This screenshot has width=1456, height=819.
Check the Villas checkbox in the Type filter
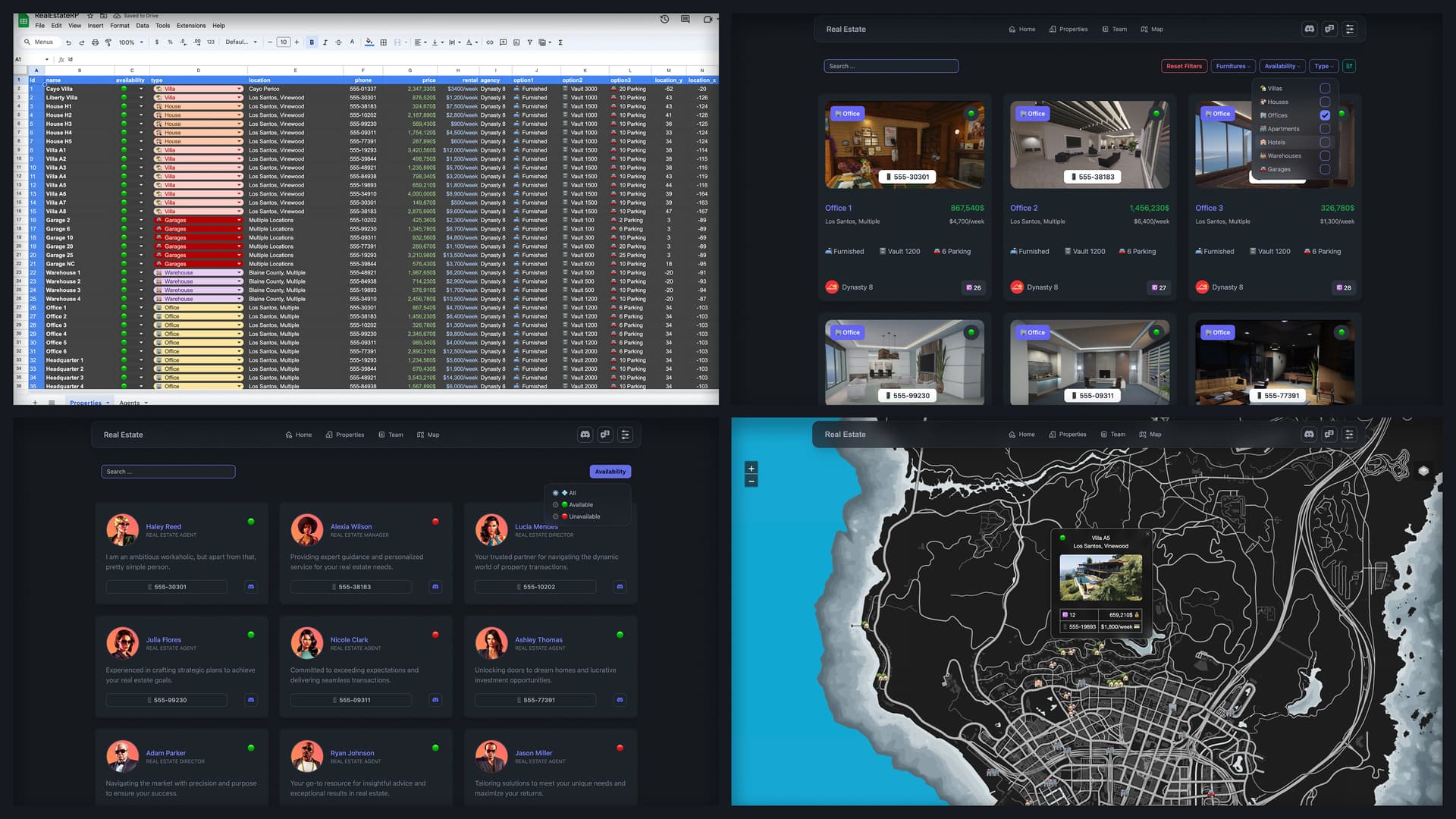pyautogui.click(x=1326, y=88)
